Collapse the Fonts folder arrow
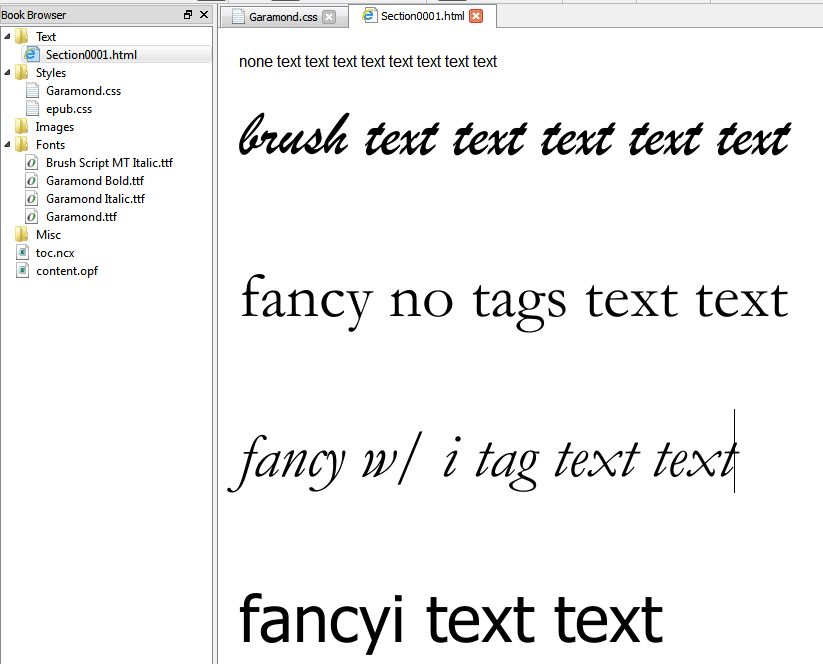 point(7,145)
